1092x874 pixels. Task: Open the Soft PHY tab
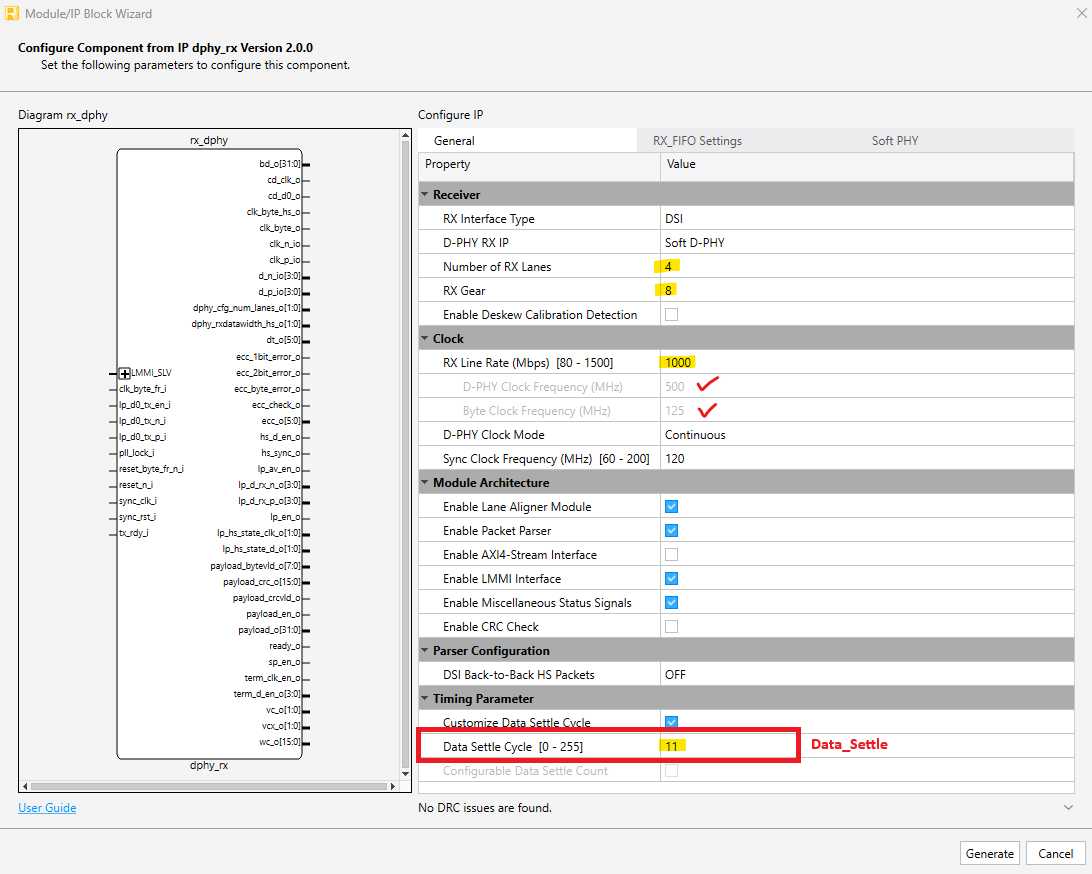pyautogui.click(x=894, y=141)
